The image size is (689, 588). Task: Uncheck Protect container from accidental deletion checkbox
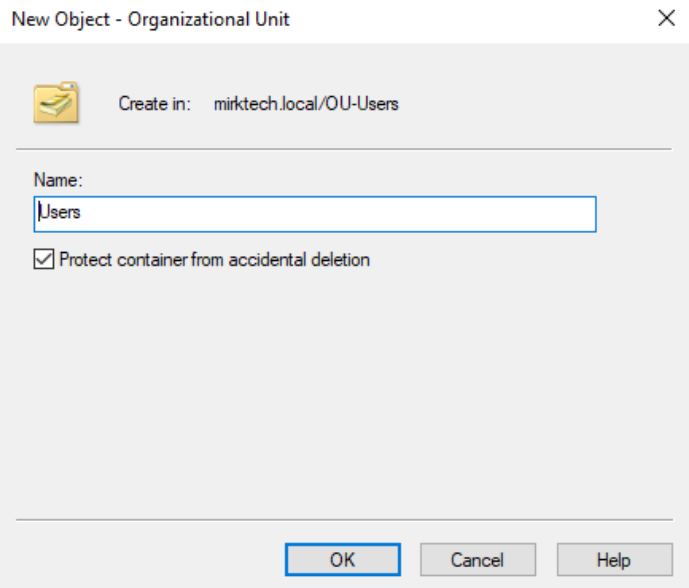[x=43, y=260]
